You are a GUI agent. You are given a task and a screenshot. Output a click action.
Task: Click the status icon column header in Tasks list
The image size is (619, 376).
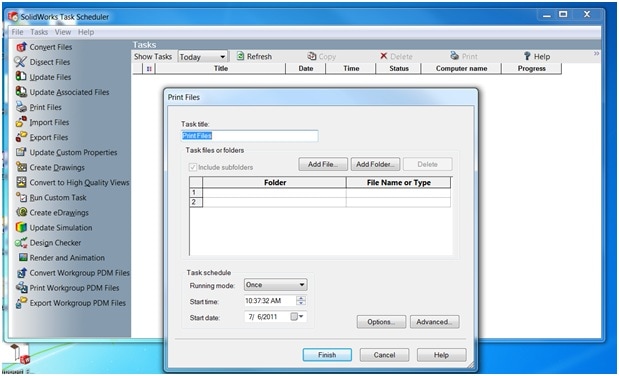pyautogui.click(x=149, y=68)
